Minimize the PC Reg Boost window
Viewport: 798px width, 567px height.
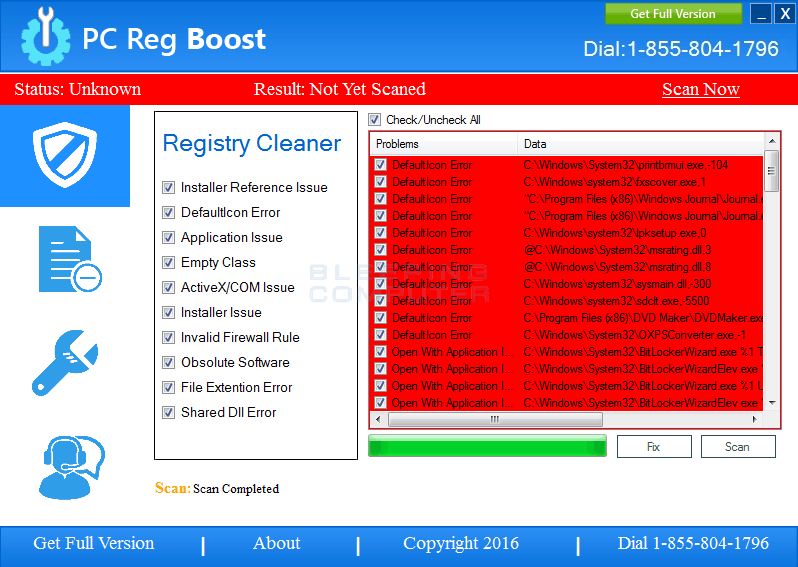[761, 14]
